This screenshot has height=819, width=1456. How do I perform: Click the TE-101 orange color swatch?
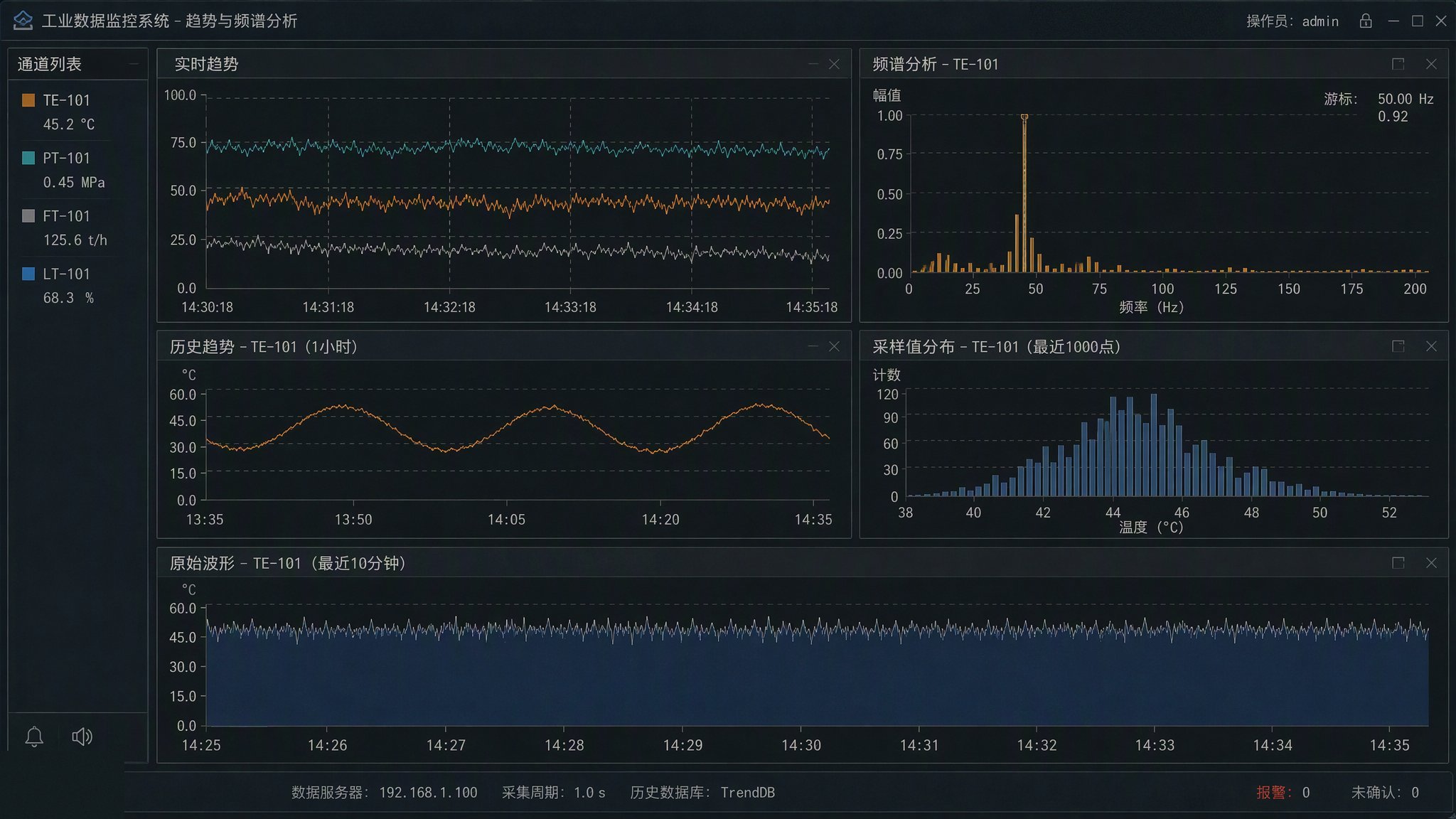click(x=28, y=100)
